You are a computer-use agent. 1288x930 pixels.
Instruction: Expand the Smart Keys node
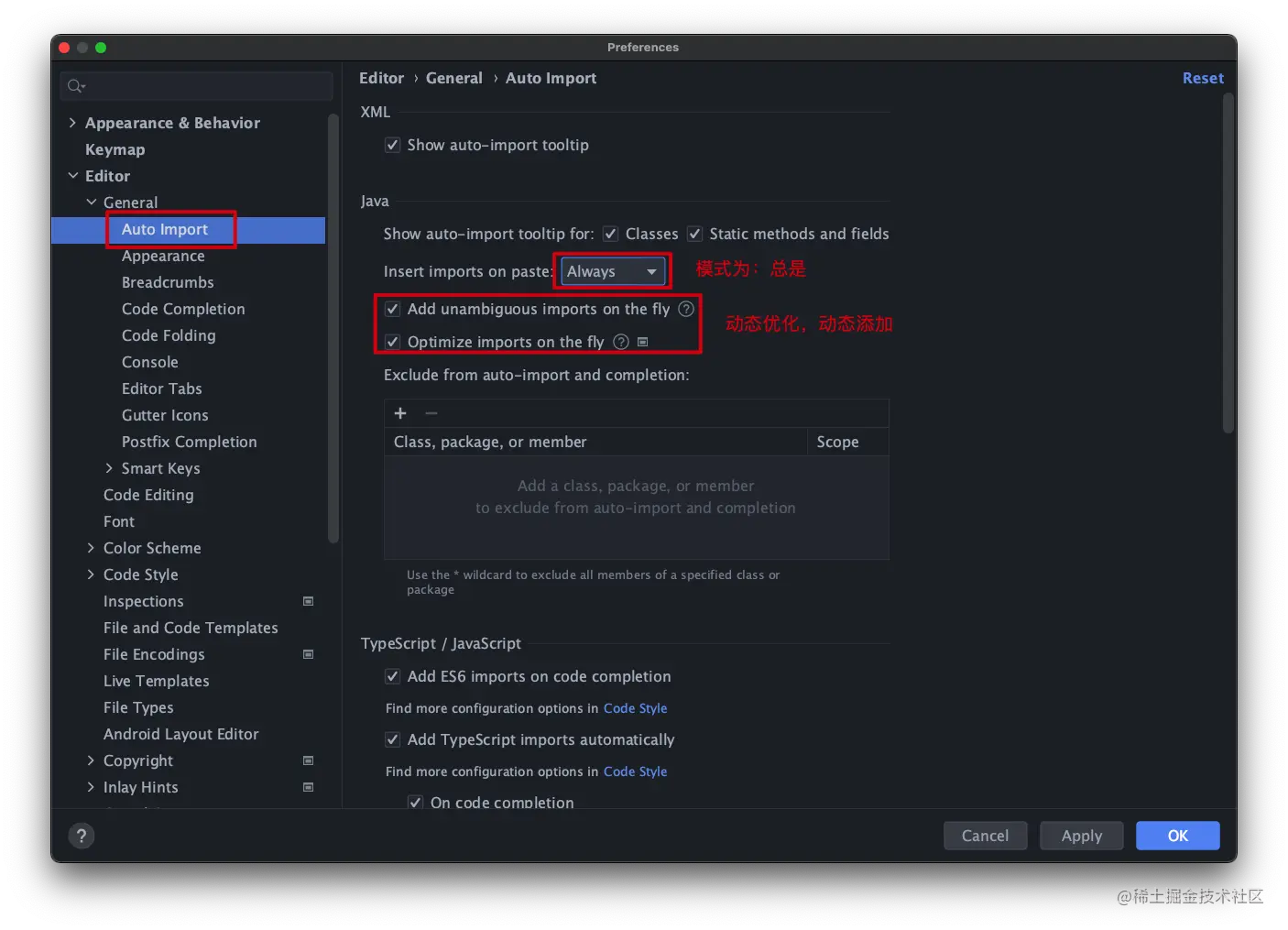point(109,468)
